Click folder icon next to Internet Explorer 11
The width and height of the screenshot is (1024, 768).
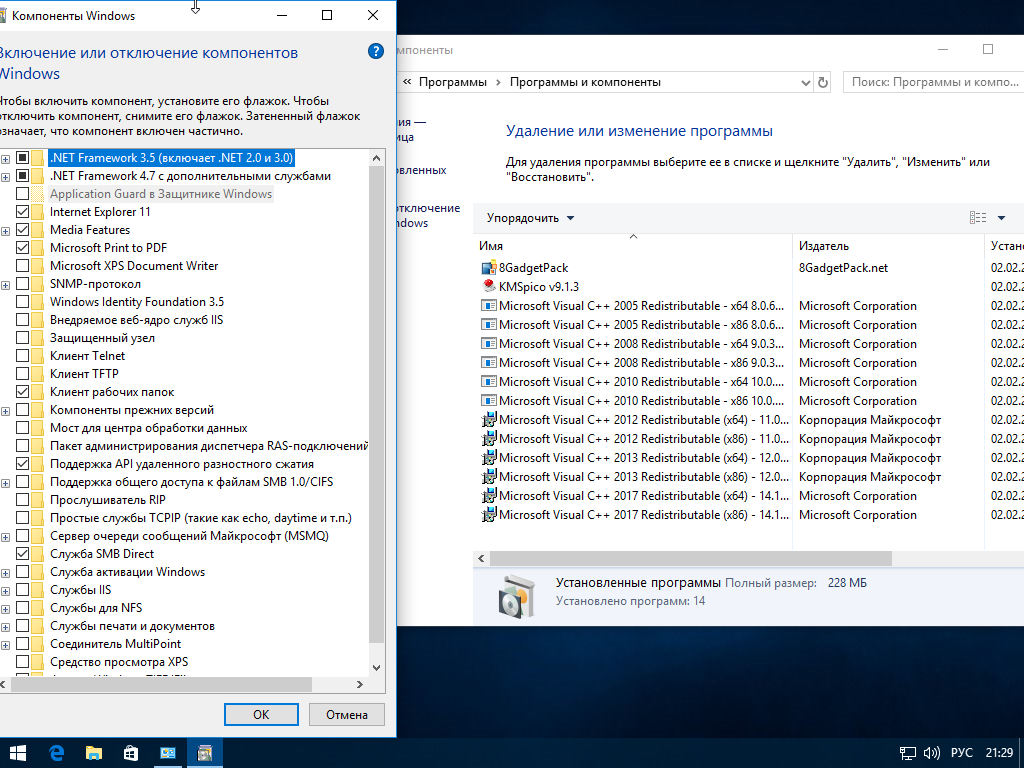[x=37, y=212]
